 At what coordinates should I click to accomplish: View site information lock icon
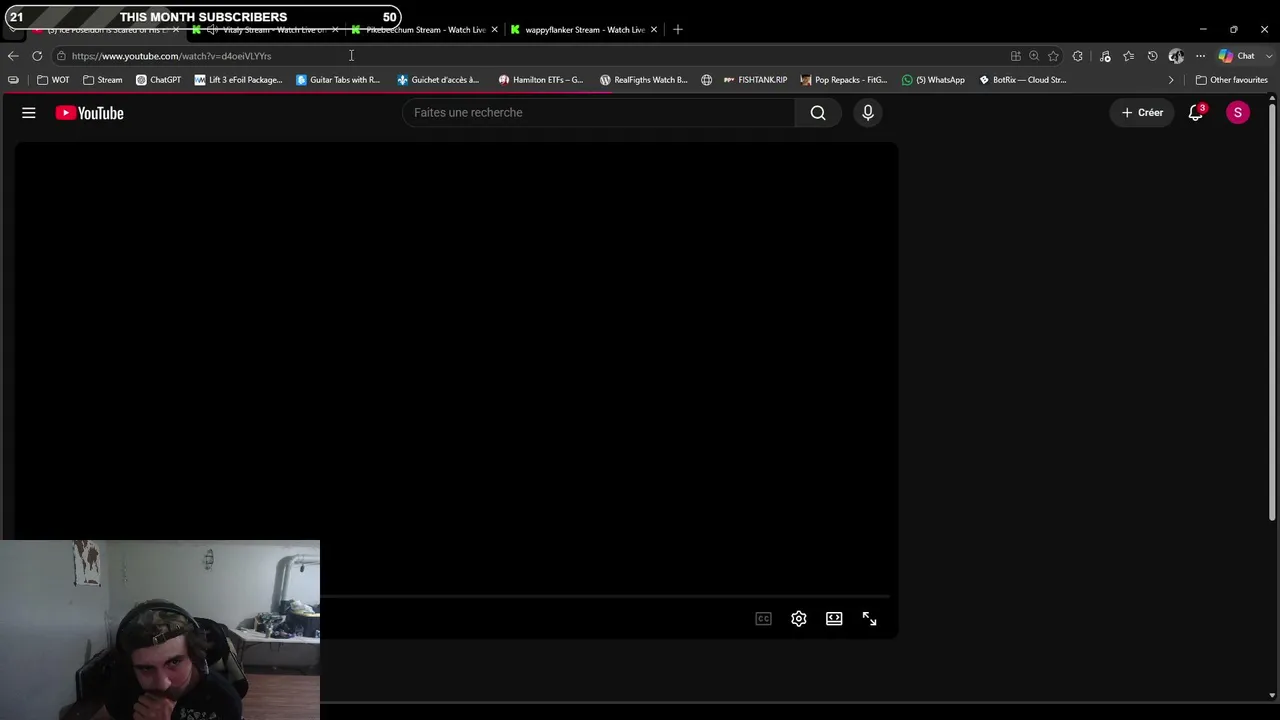tap(61, 56)
